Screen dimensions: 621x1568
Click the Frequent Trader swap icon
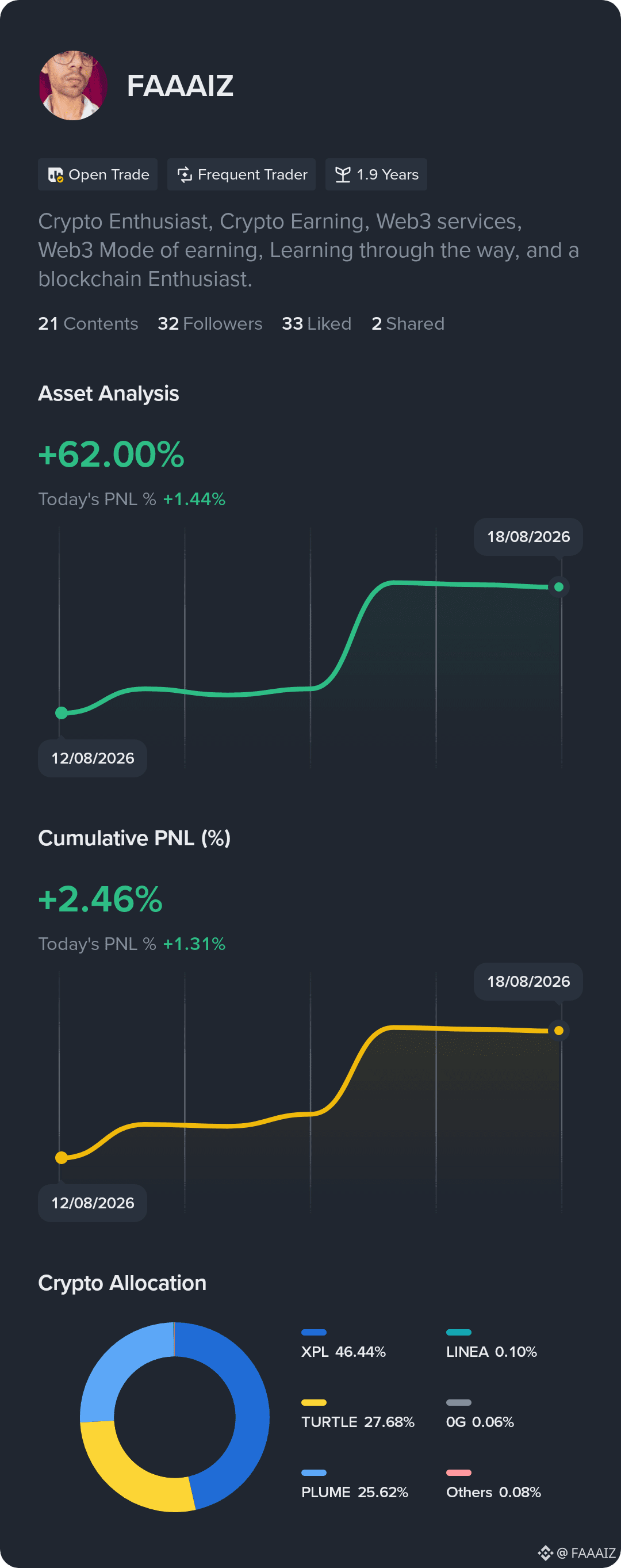pos(185,175)
